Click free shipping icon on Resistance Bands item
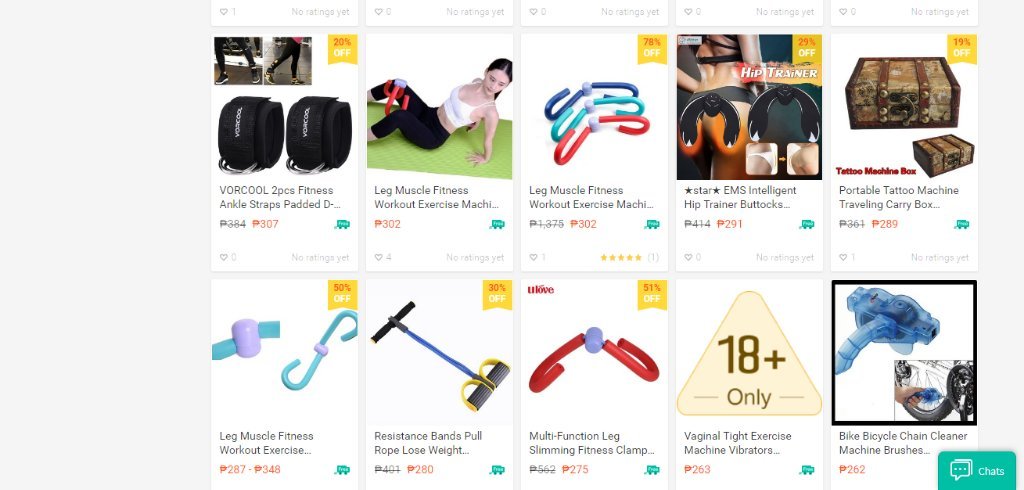This screenshot has width=1024, height=490. pos(497,470)
